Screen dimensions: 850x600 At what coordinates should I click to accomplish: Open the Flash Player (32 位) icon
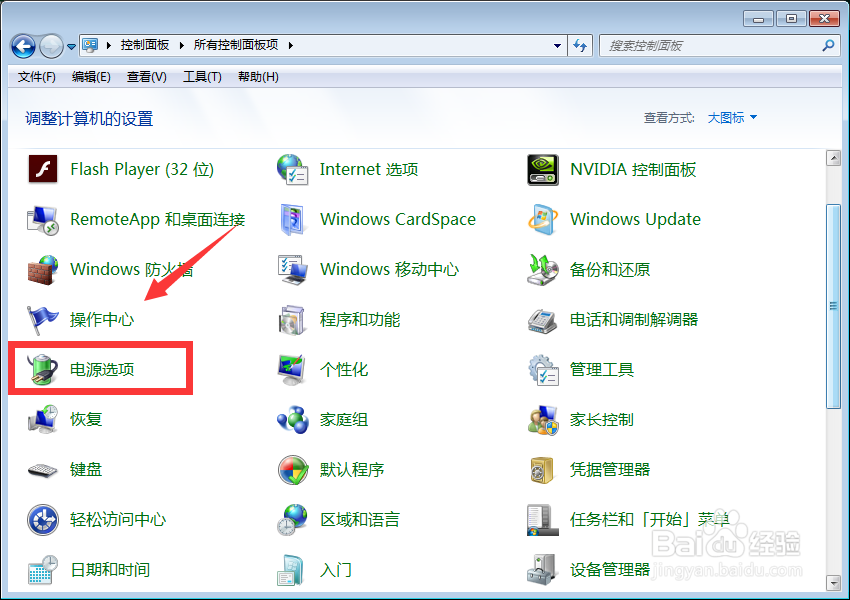pyautogui.click(x=43, y=169)
